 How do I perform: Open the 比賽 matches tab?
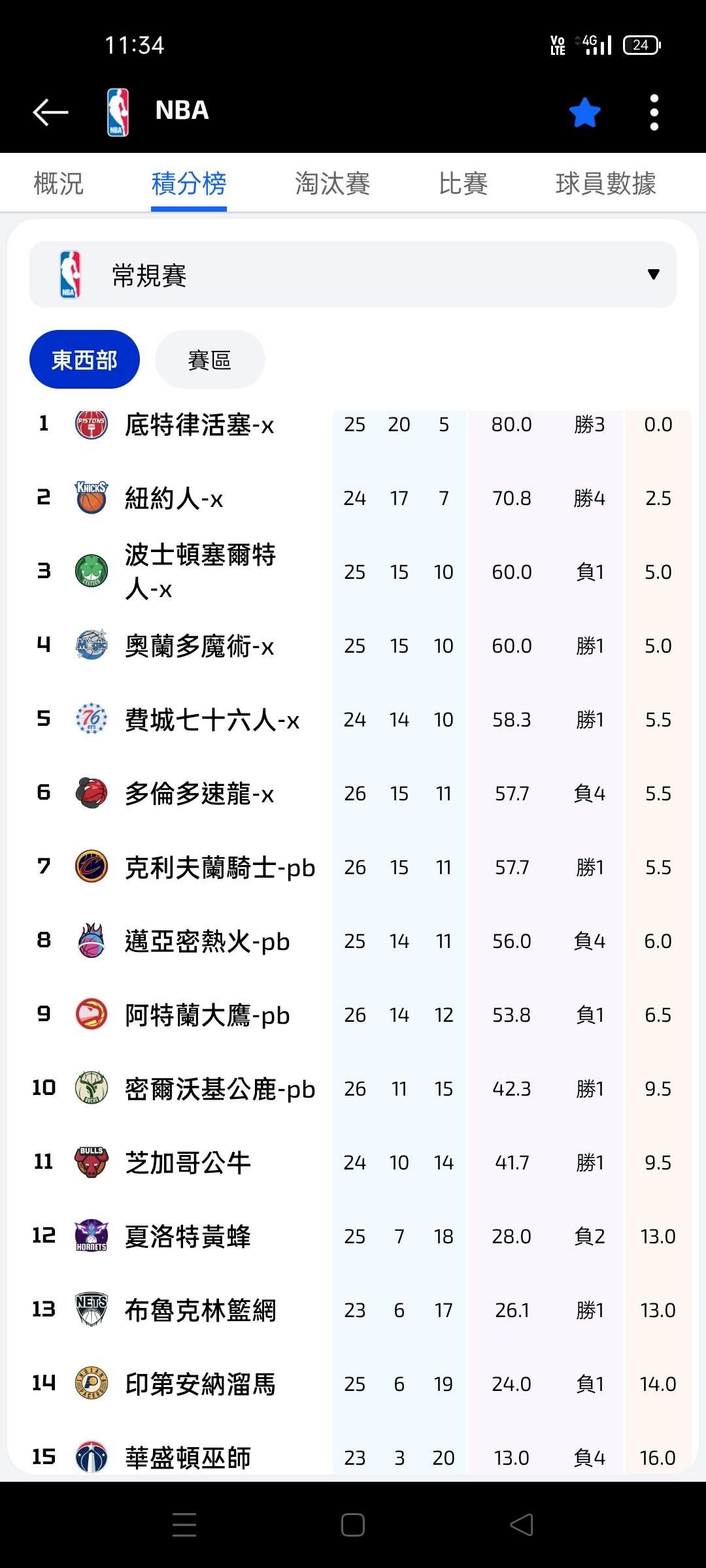point(463,184)
